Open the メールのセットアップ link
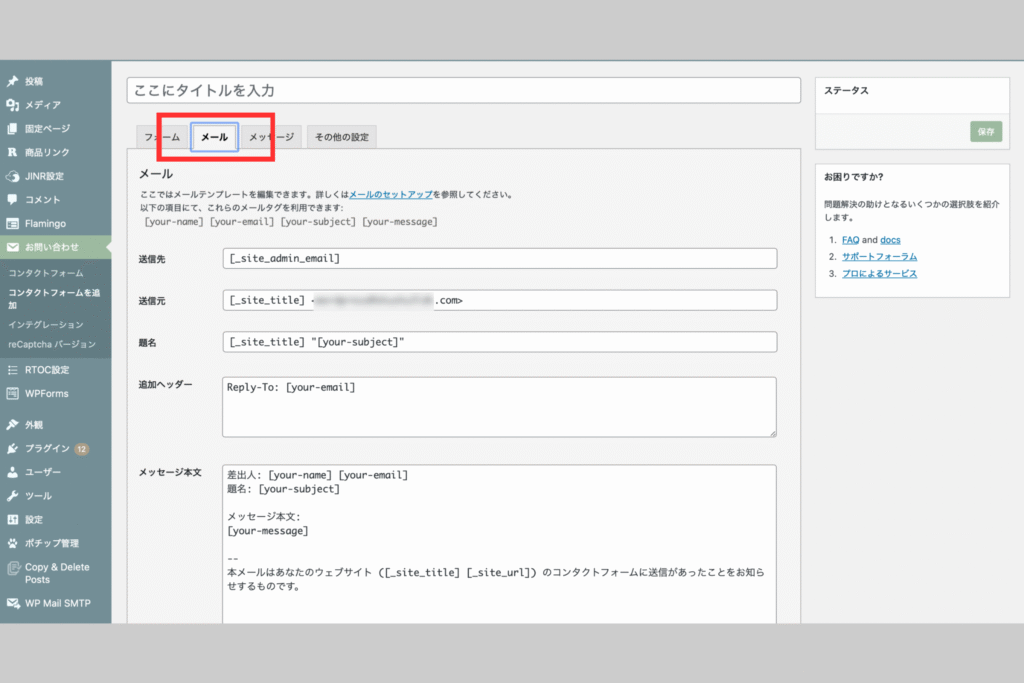 tap(389, 194)
